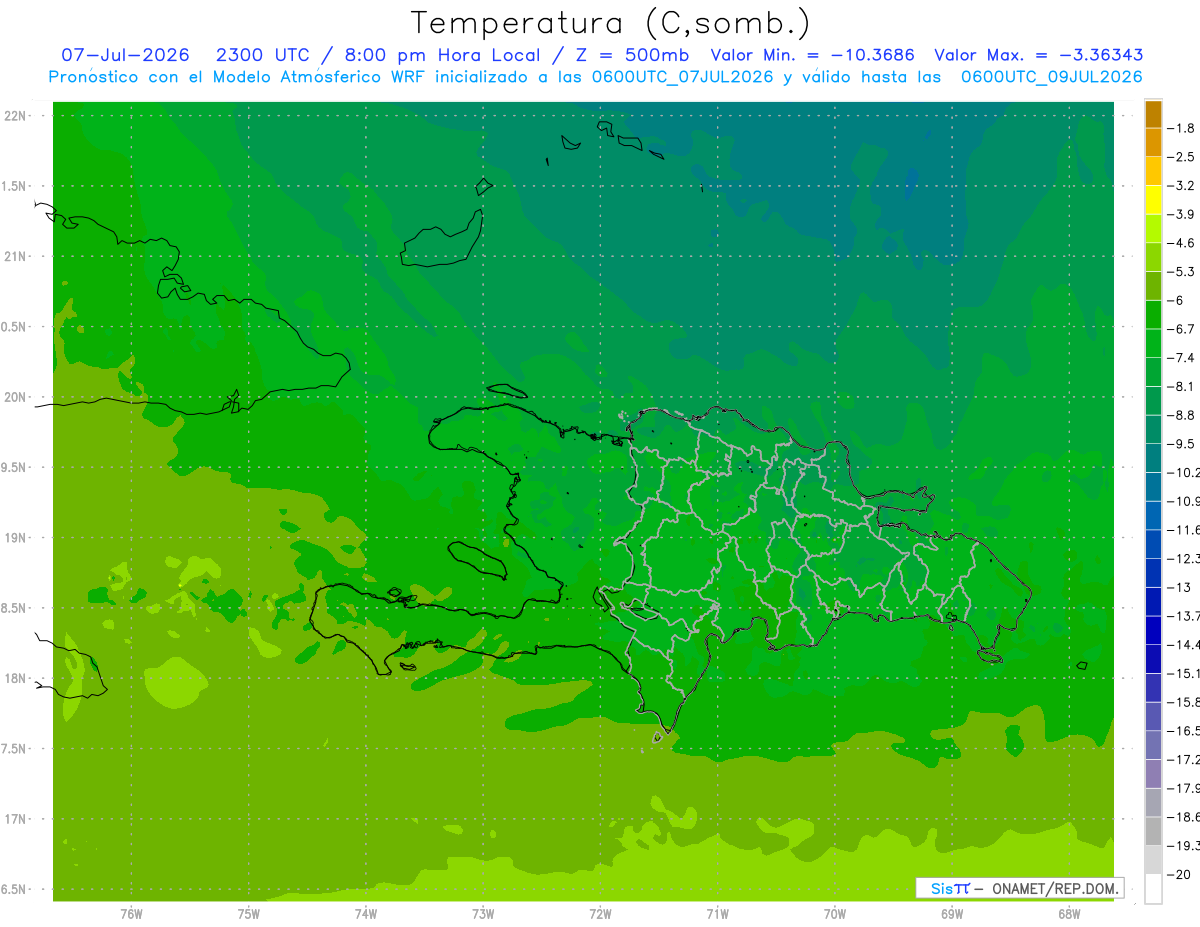The image size is (1200, 927).
Task: Click the 'ONAMET/REP.DOM.' credit label
Action: pyautogui.click(x=1054, y=888)
